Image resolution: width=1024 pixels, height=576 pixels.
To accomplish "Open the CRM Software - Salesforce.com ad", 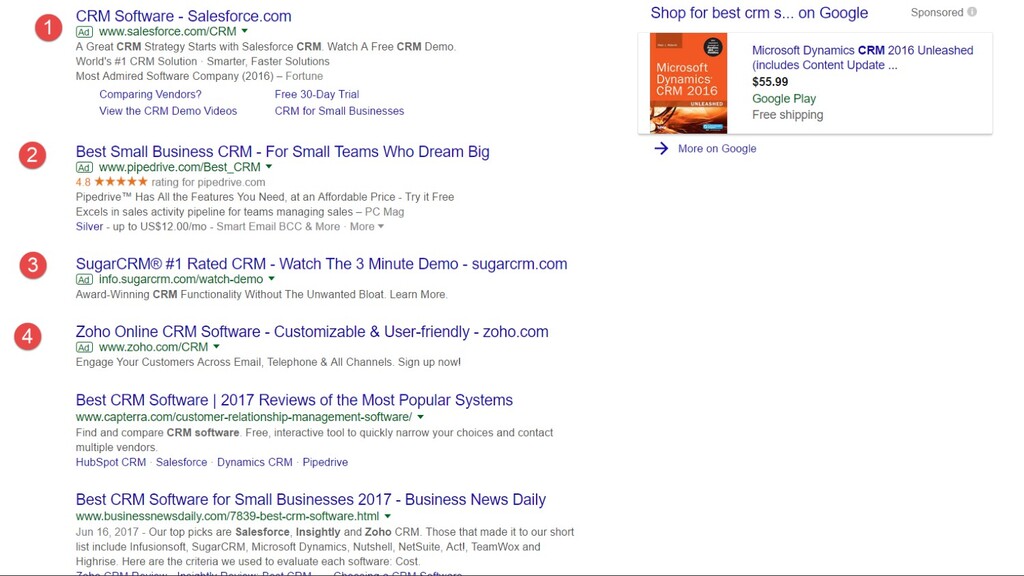I will point(184,16).
